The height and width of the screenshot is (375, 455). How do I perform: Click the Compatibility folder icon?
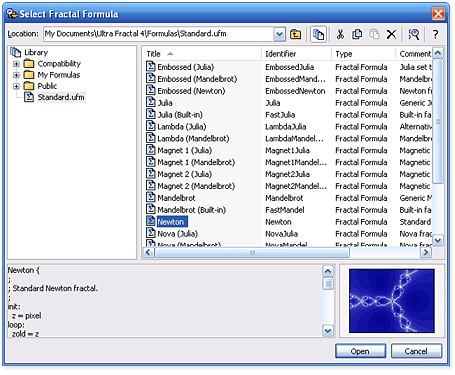(29, 63)
